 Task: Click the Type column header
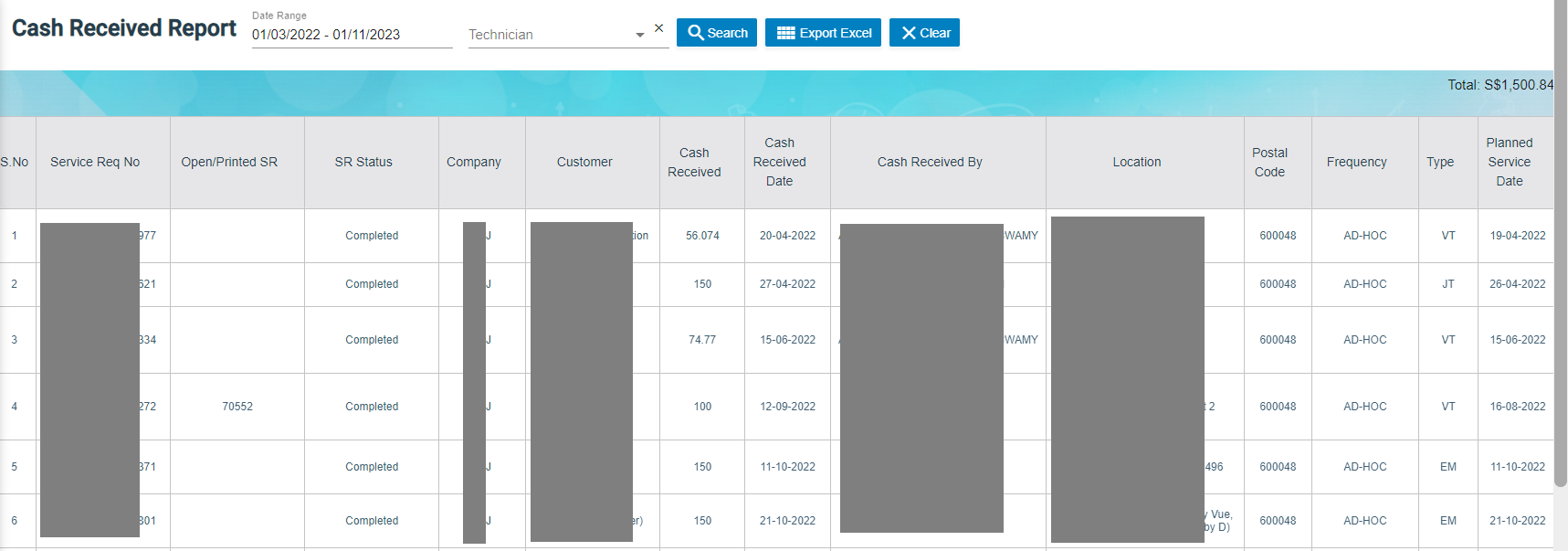click(x=1440, y=162)
